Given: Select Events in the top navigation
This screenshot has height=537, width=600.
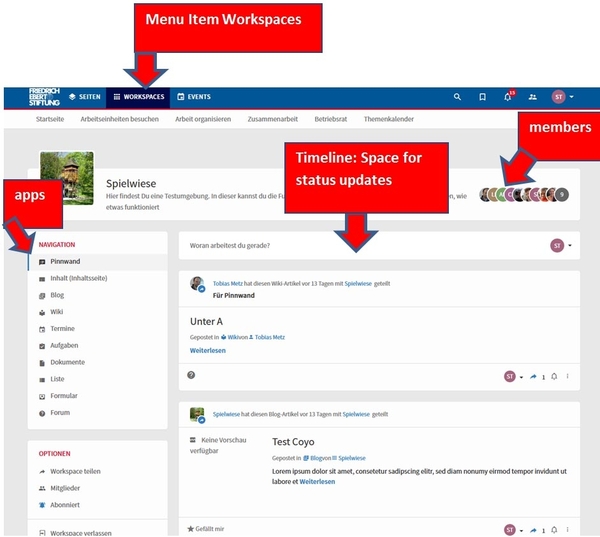Looking at the screenshot, I should click(x=194, y=97).
